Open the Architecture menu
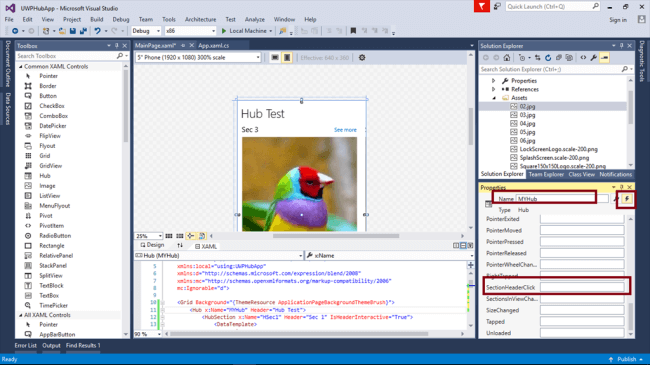 click(200, 19)
